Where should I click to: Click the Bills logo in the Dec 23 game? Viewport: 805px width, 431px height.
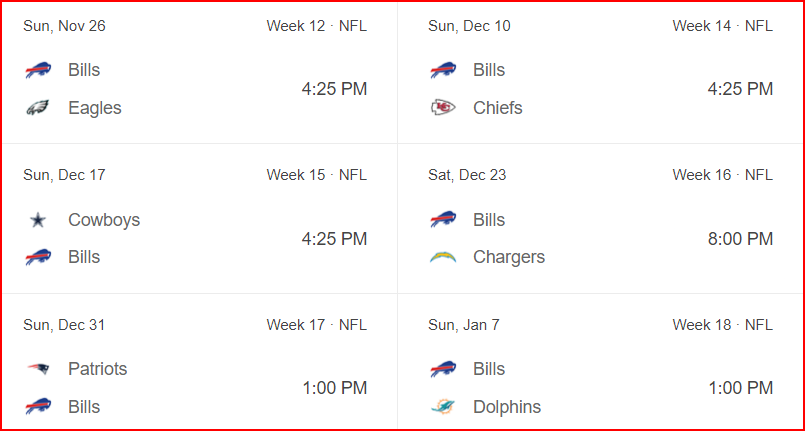pos(443,220)
